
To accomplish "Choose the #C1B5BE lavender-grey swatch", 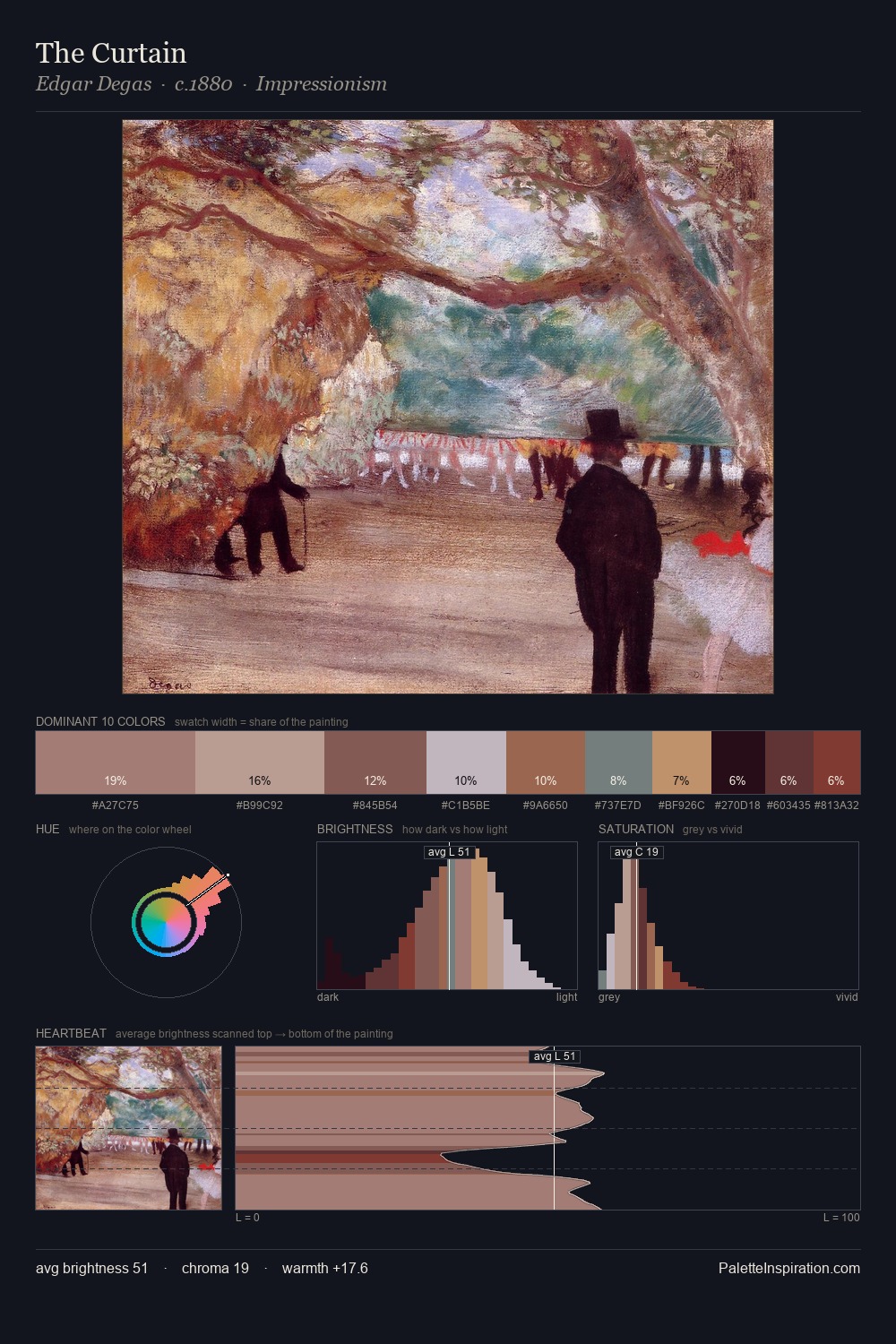I will pyautogui.click(x=466, y=762).
